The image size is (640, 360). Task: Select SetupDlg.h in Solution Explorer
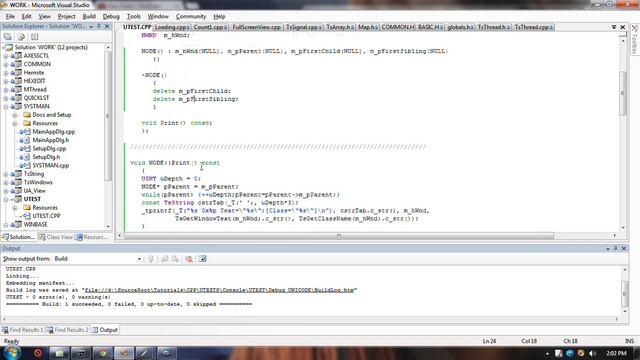coord(46,157)
